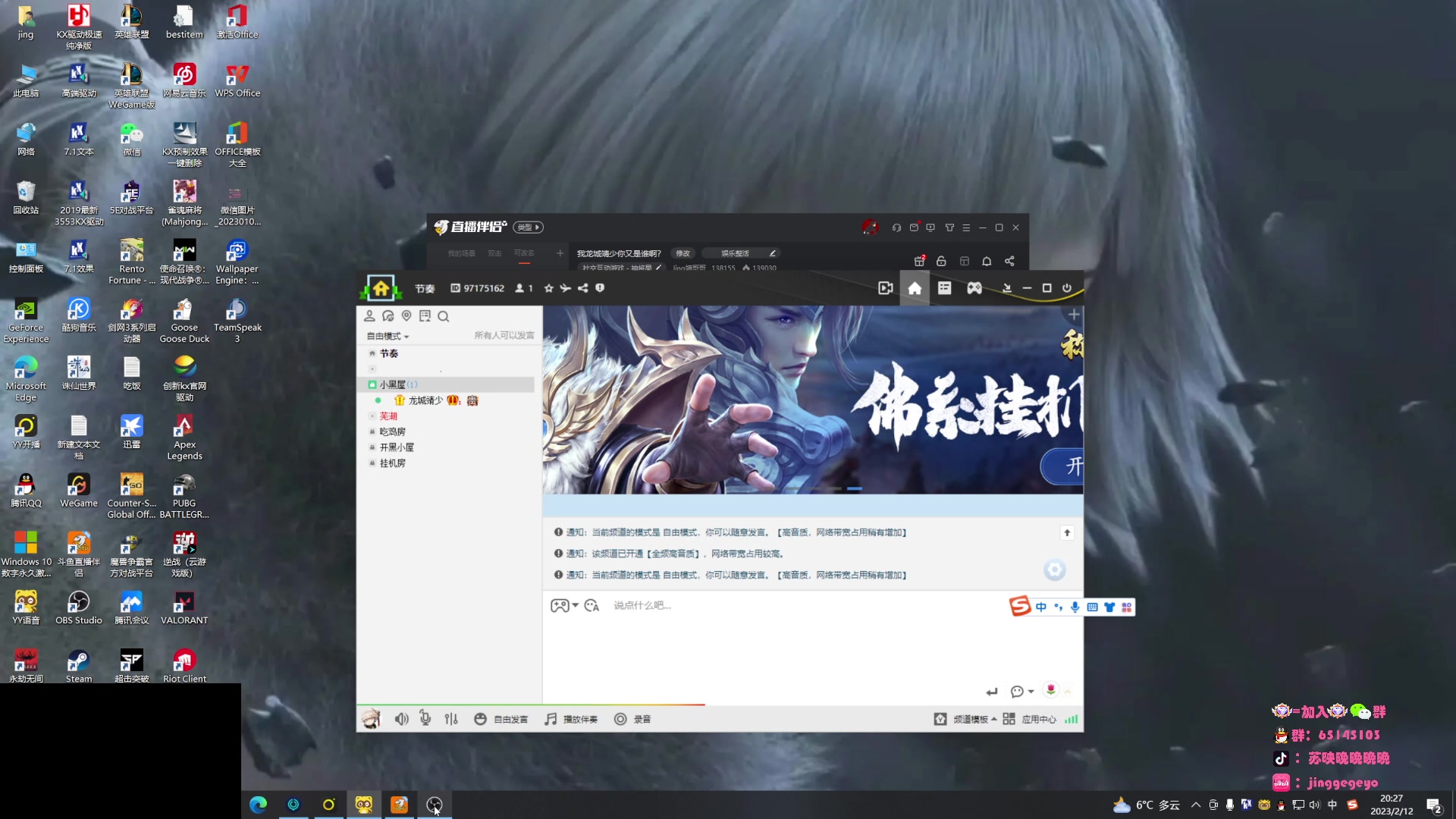This screenshot has width=1456, height=819.
Task: Click the font style icon in chat input
Action: click(592, 605)
